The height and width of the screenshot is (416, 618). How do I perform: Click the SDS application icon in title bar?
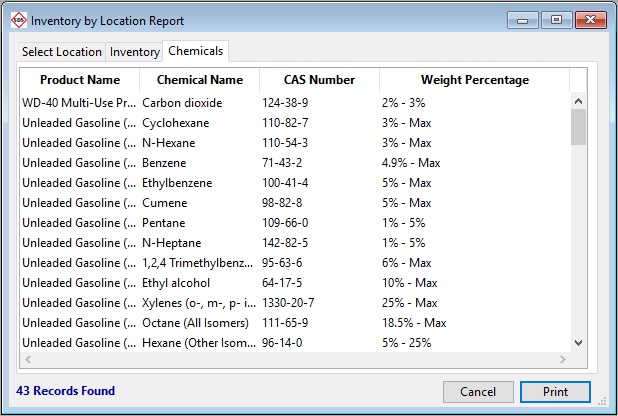click(x=17, y=20)
